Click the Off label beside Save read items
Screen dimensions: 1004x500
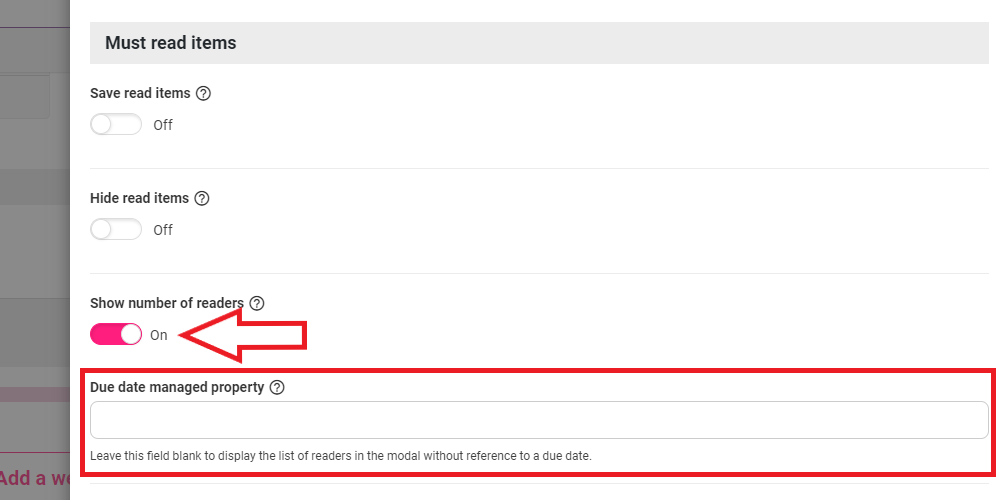[163, 125]
